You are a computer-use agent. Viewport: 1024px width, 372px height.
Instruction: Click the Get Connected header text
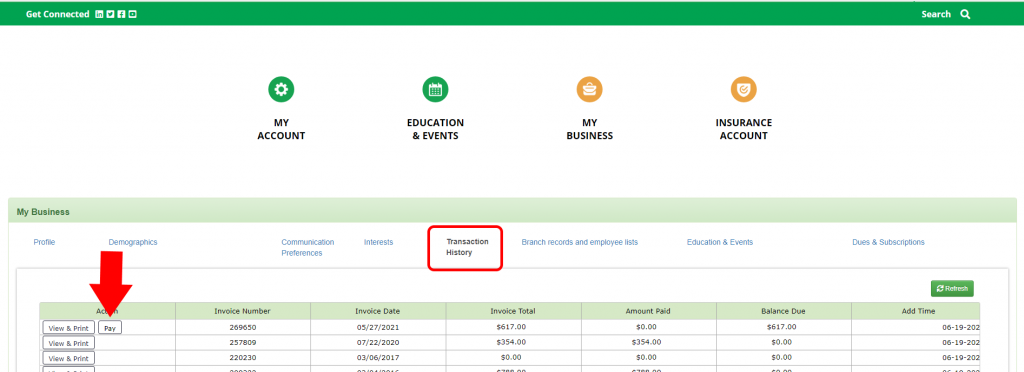(x=57, y=14)
